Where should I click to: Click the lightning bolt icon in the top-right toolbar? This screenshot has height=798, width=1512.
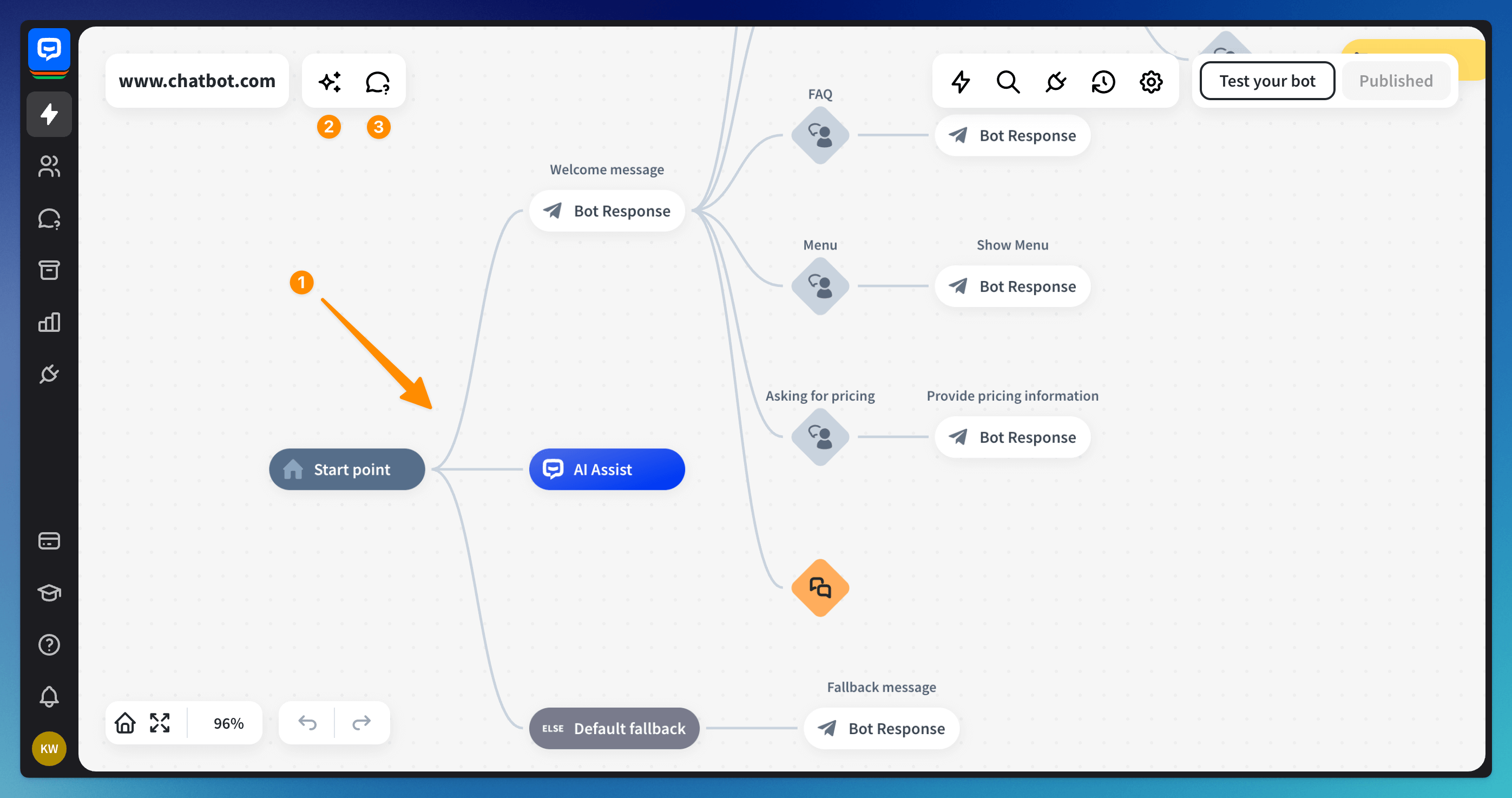960,82
